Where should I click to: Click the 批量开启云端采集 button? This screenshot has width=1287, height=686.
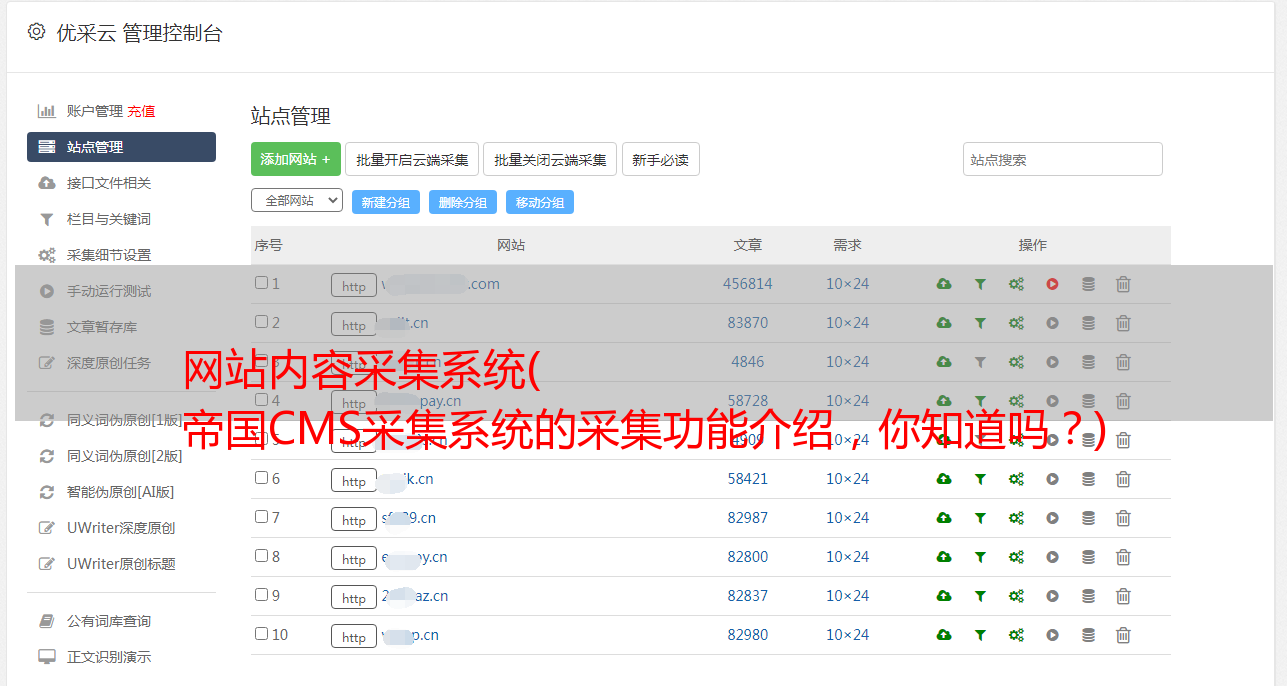tap(412, 159)
